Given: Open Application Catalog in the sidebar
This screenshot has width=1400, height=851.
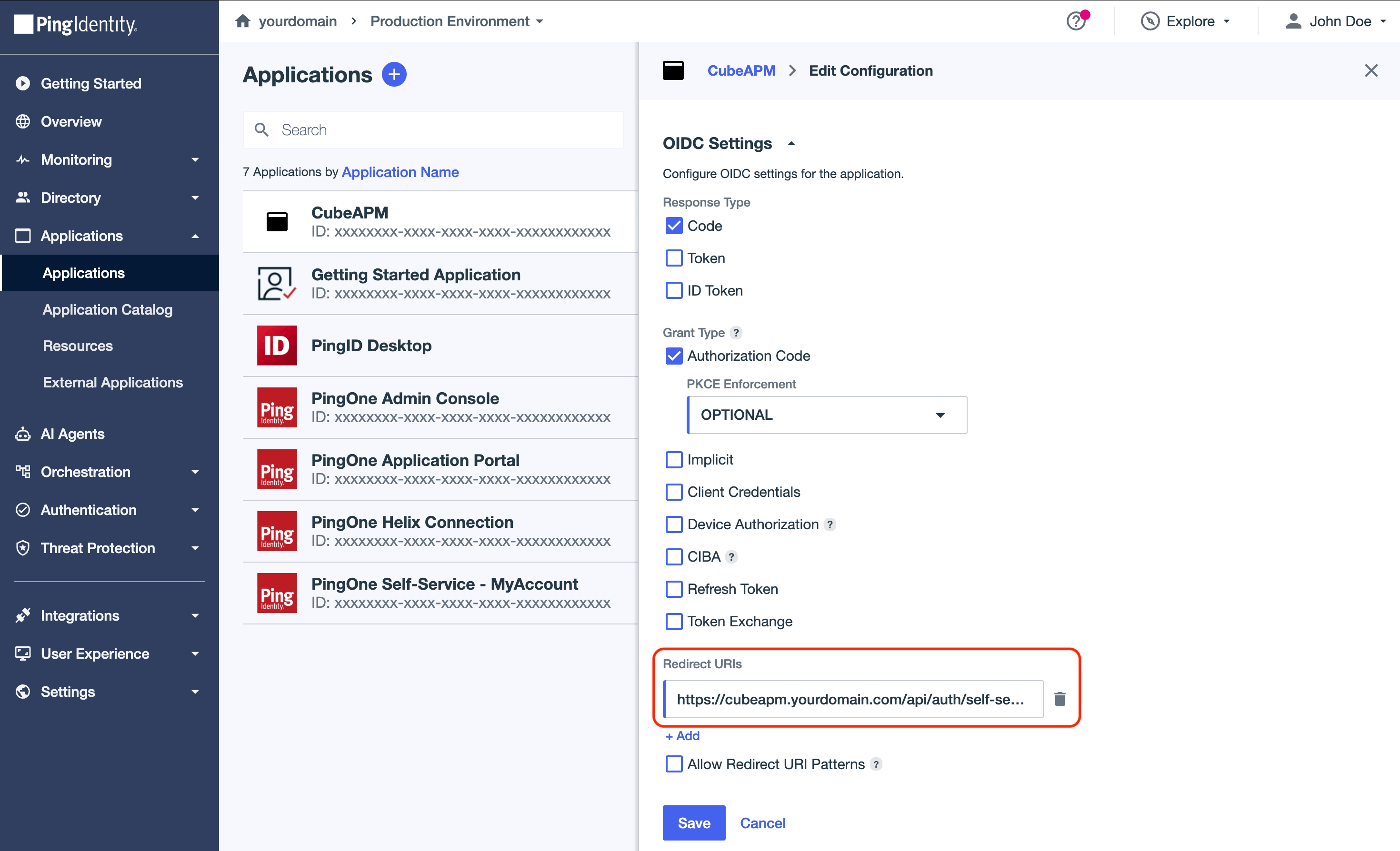Looking at the screenshot, I should 108,309.
